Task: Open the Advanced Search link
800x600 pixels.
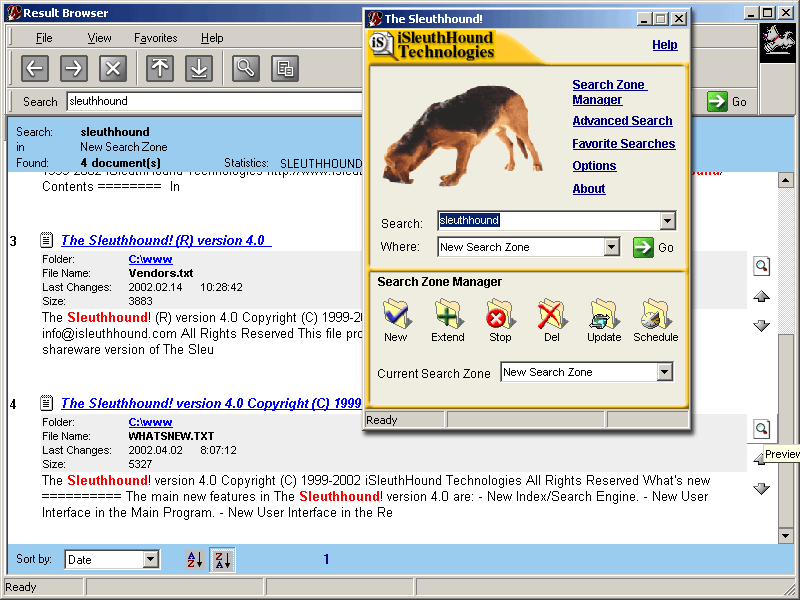Action: click(622, 121)
